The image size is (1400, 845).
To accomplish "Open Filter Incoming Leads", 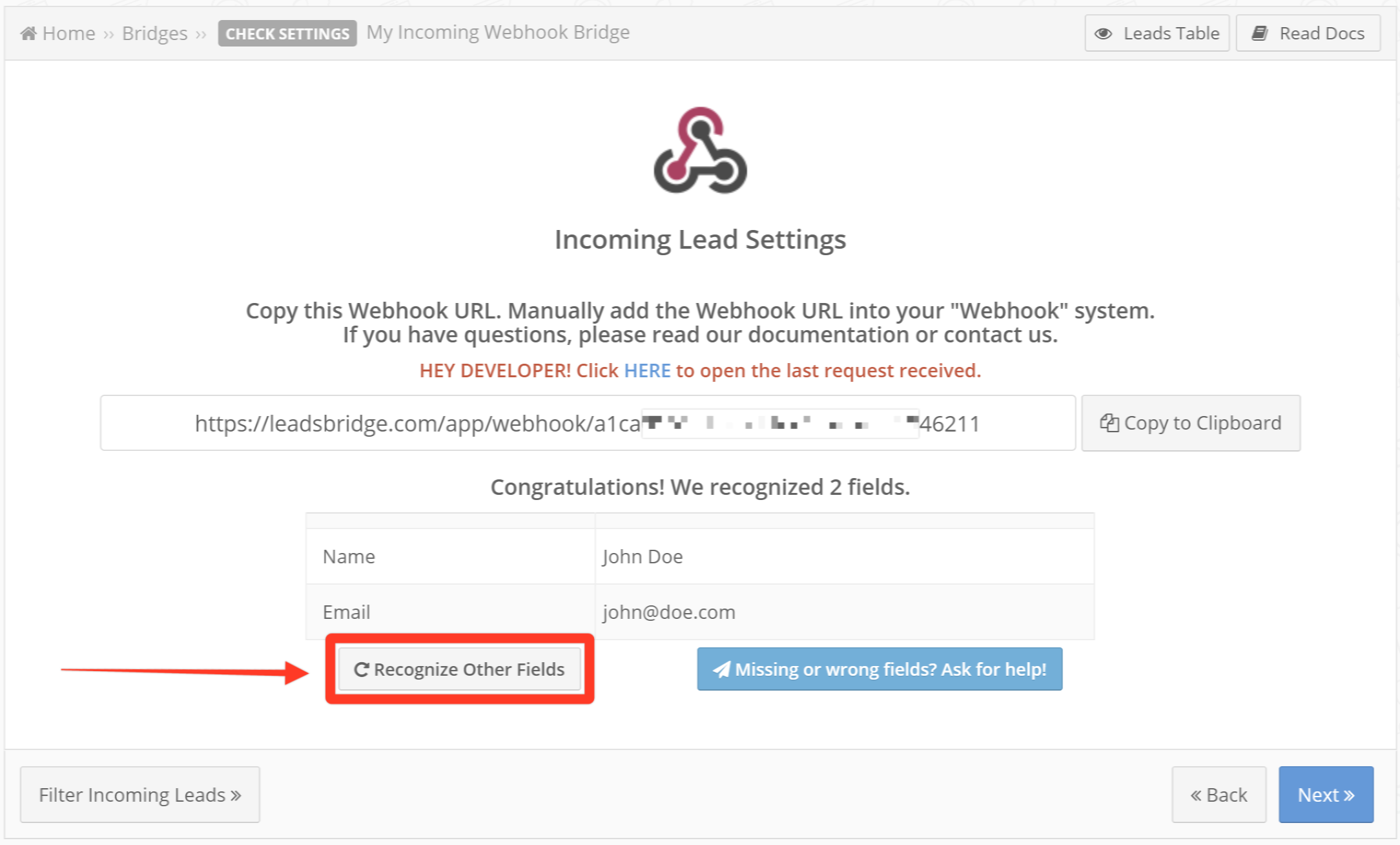I will 140,795.
